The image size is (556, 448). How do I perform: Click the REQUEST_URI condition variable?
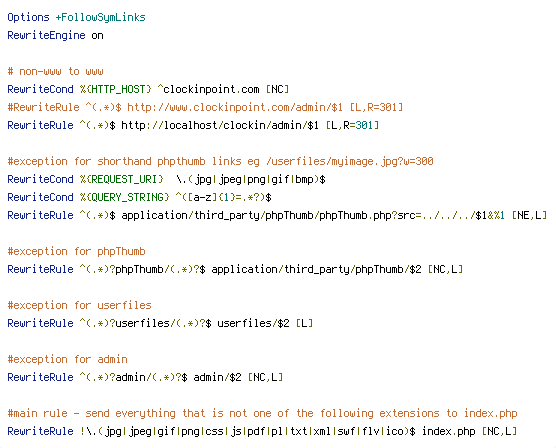click(x=122, y=179)
